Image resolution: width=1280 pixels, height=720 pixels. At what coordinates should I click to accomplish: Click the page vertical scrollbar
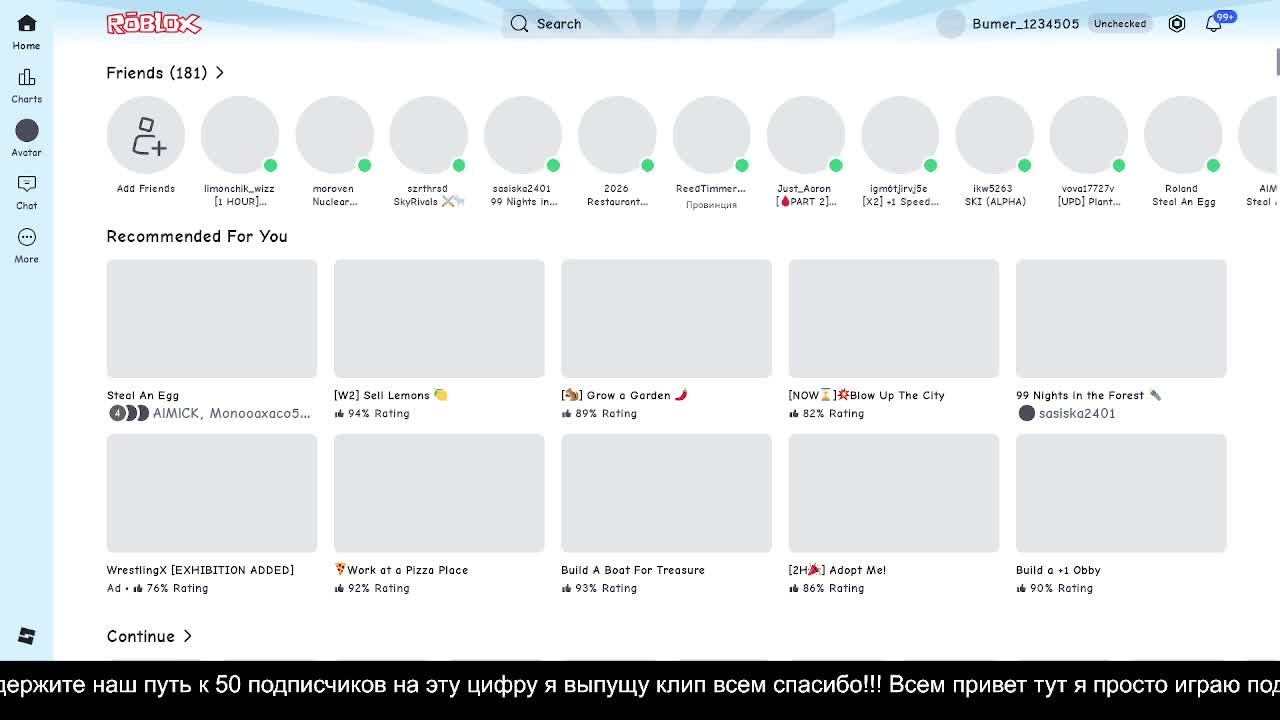[1277, 61]
